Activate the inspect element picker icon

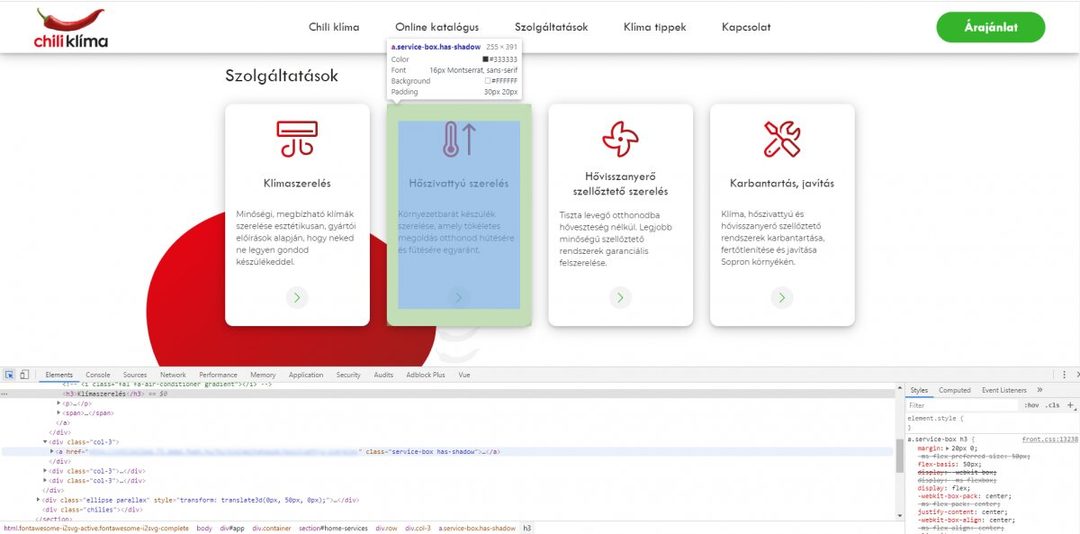(10, 375)
